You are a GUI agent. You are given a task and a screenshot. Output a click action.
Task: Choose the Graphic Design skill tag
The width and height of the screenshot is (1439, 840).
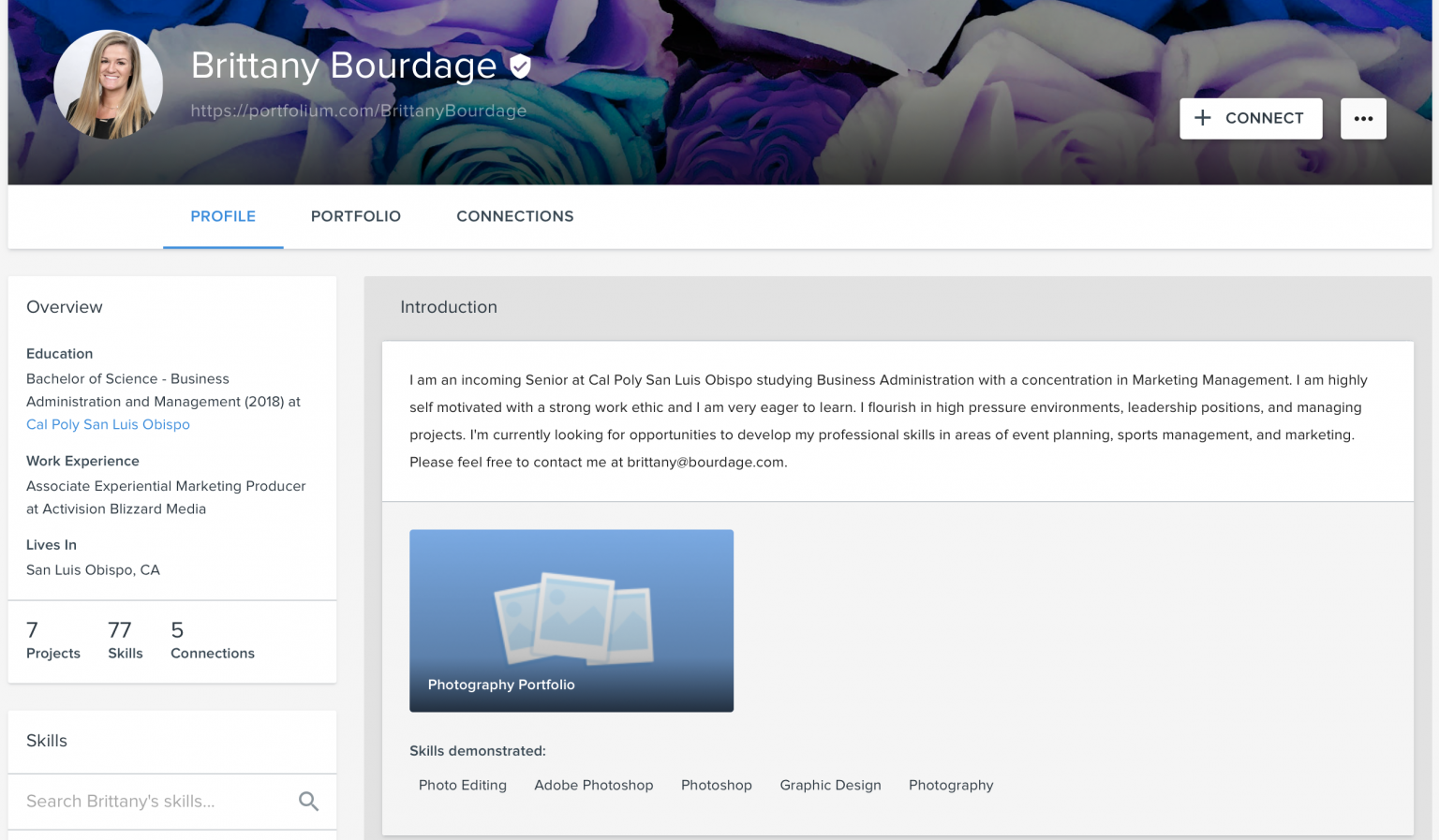[x=830, y=786]
